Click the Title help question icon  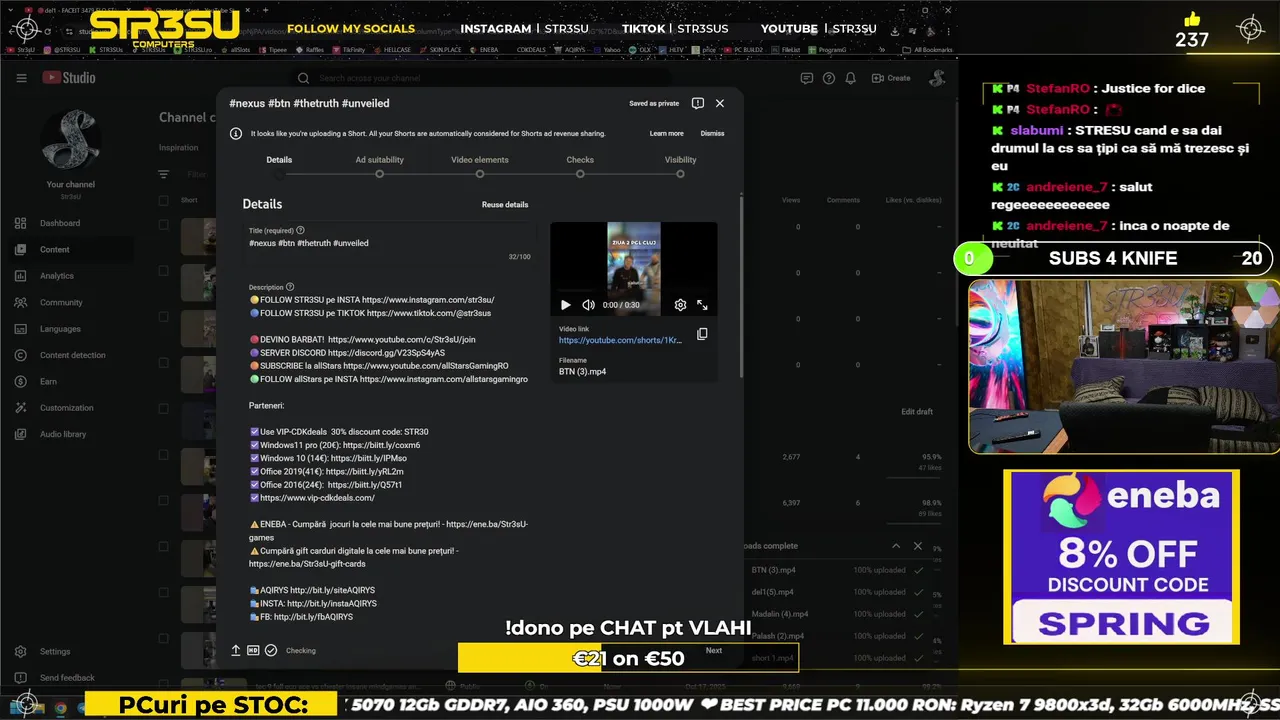[x=300, y=230]
